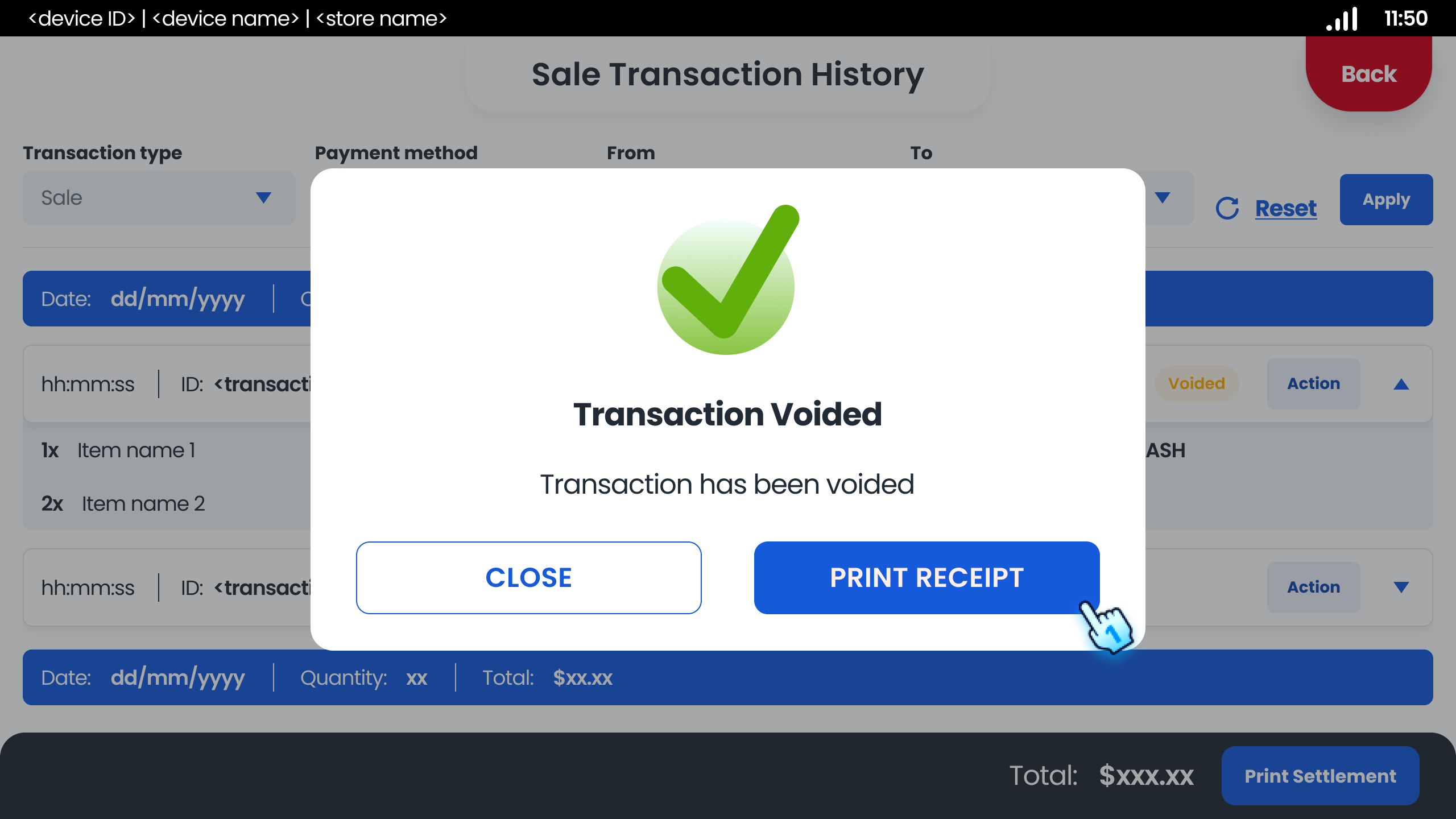The height and width of the screenshot is (819, 1456).
Task: Apply the transaction history filters
Action: 1386,200
